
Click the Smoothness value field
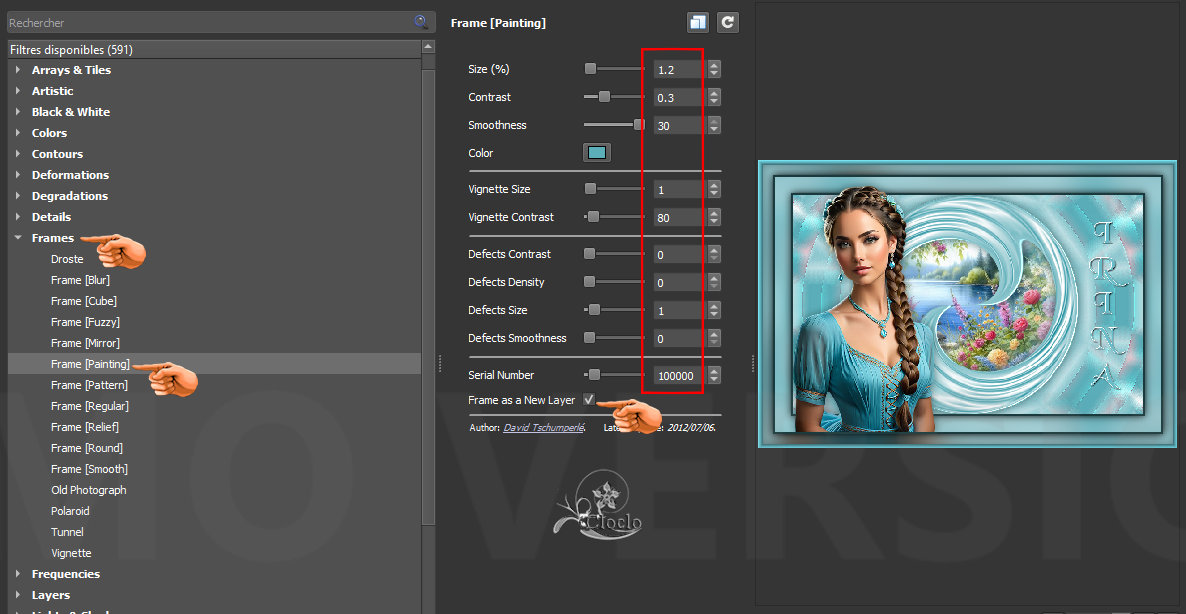(x=680, y=126)
